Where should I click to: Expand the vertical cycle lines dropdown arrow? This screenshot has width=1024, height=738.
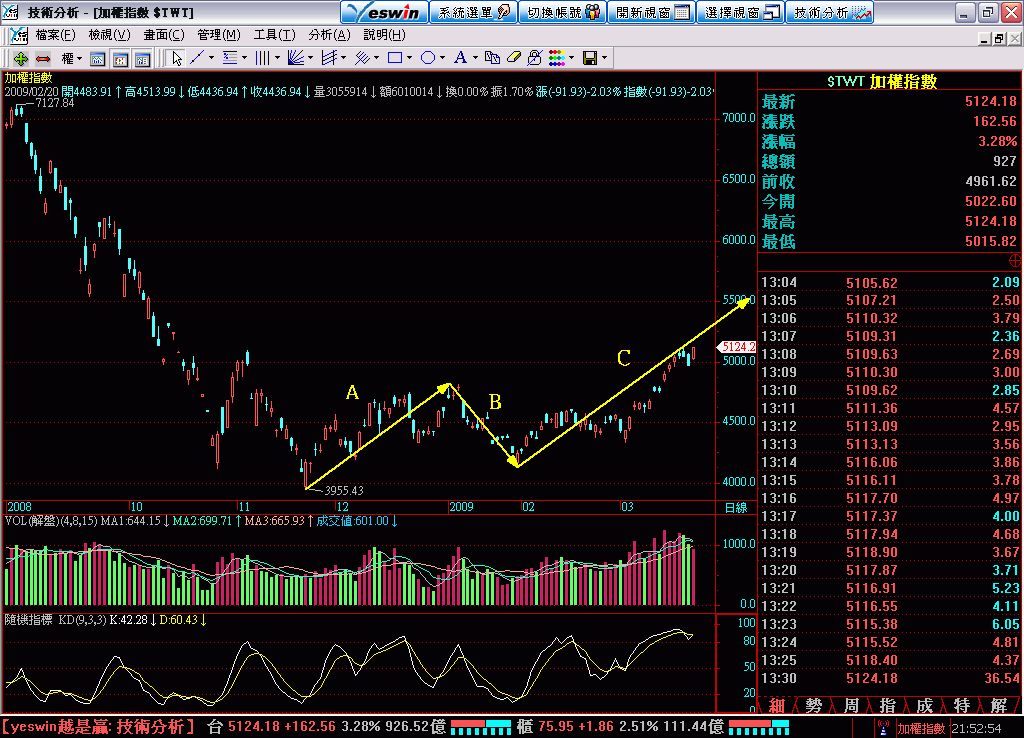[x=277, y=58]
